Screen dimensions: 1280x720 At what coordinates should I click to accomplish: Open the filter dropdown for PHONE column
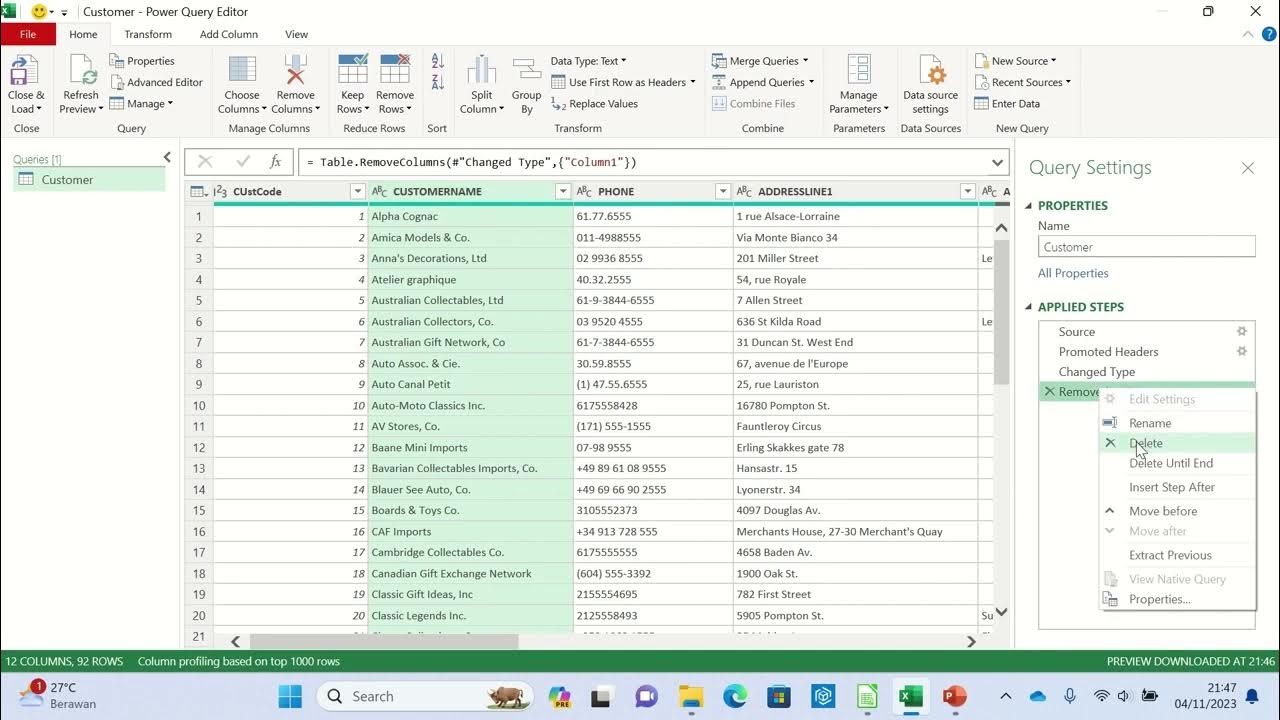coord(723,191)
